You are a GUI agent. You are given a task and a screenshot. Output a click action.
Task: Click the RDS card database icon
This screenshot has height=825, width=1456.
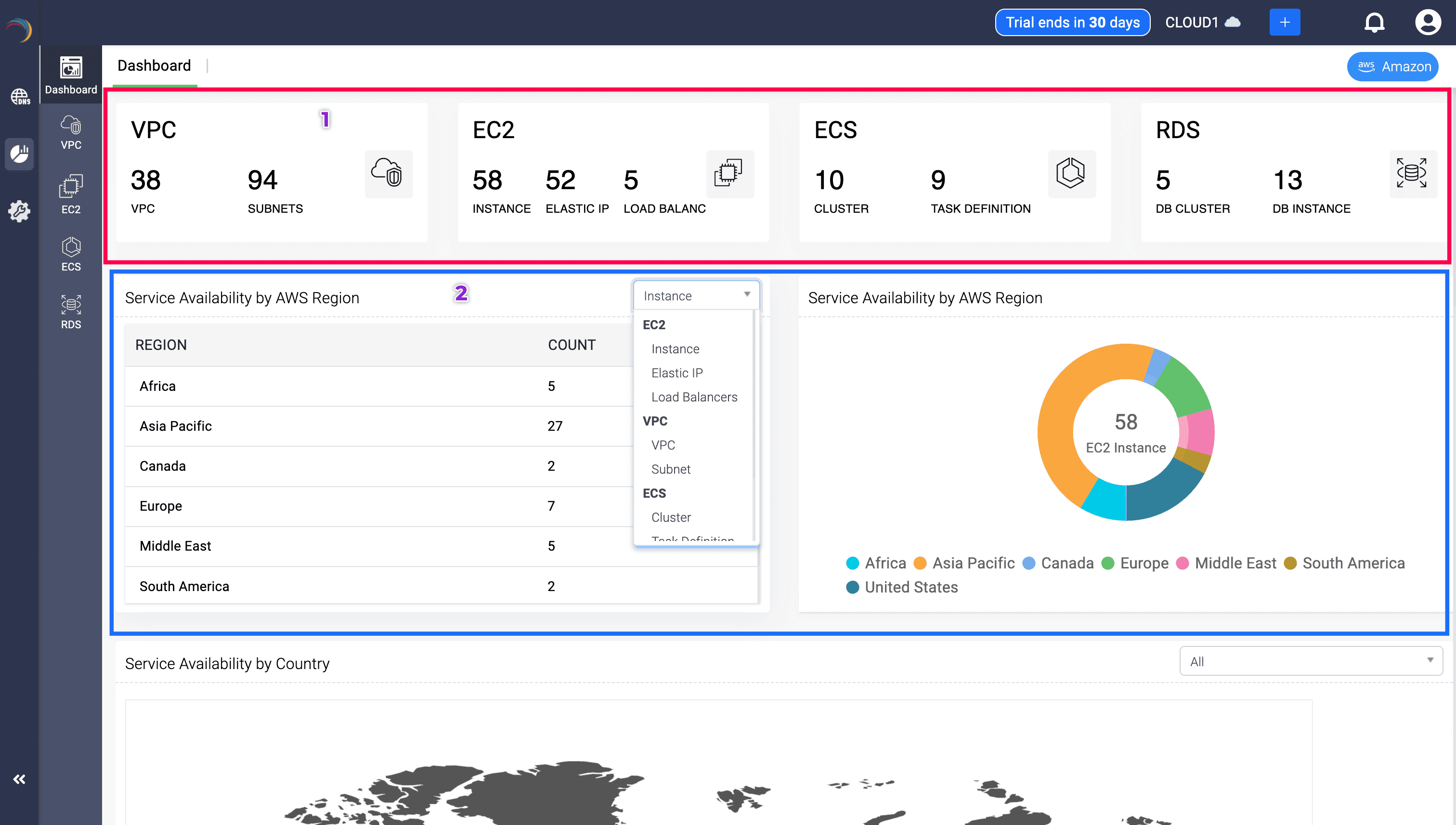[1412, 173]
